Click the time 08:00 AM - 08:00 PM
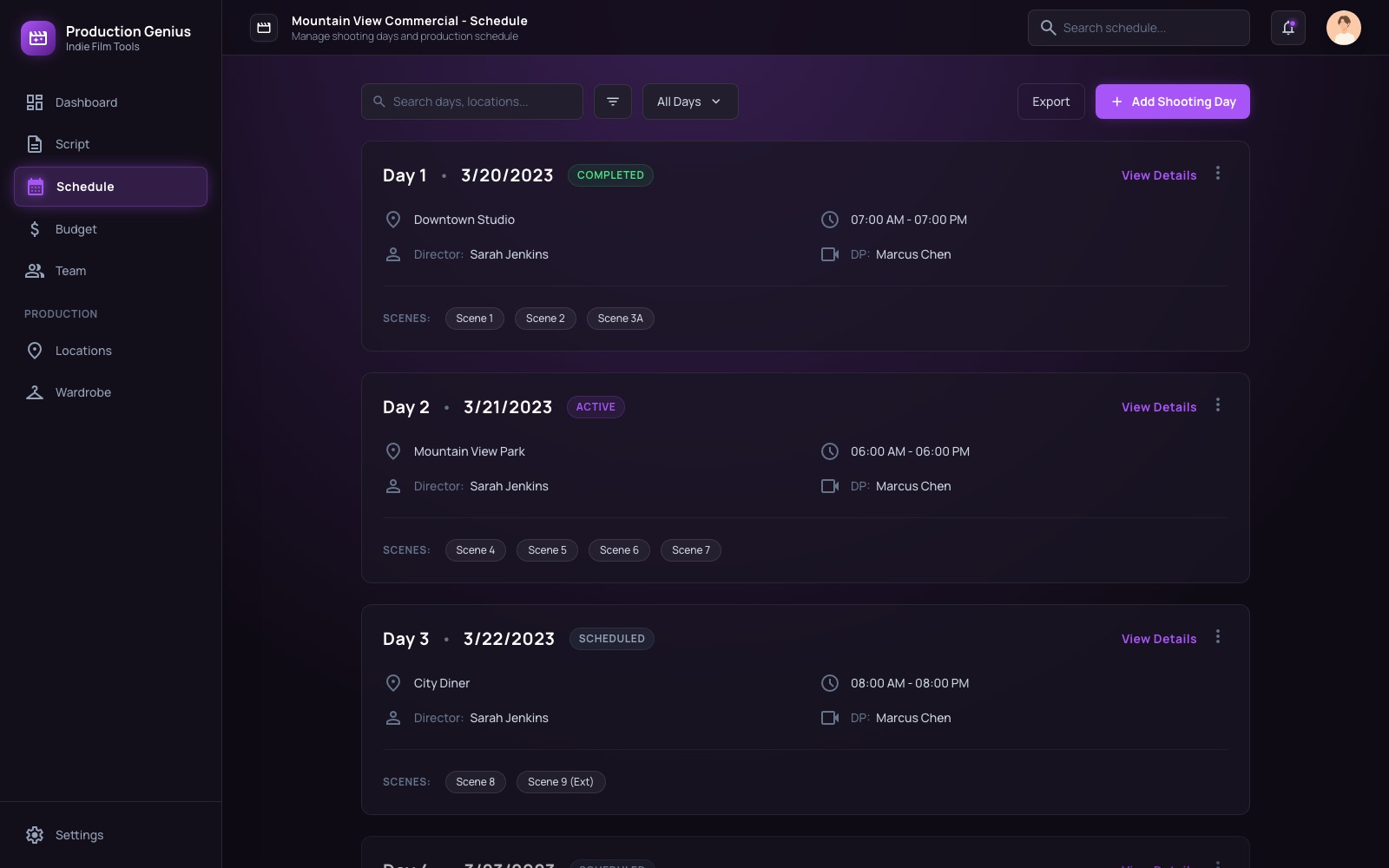This screenshot has width=1389, height=868. pyautogui.click(x=910, y=683)
